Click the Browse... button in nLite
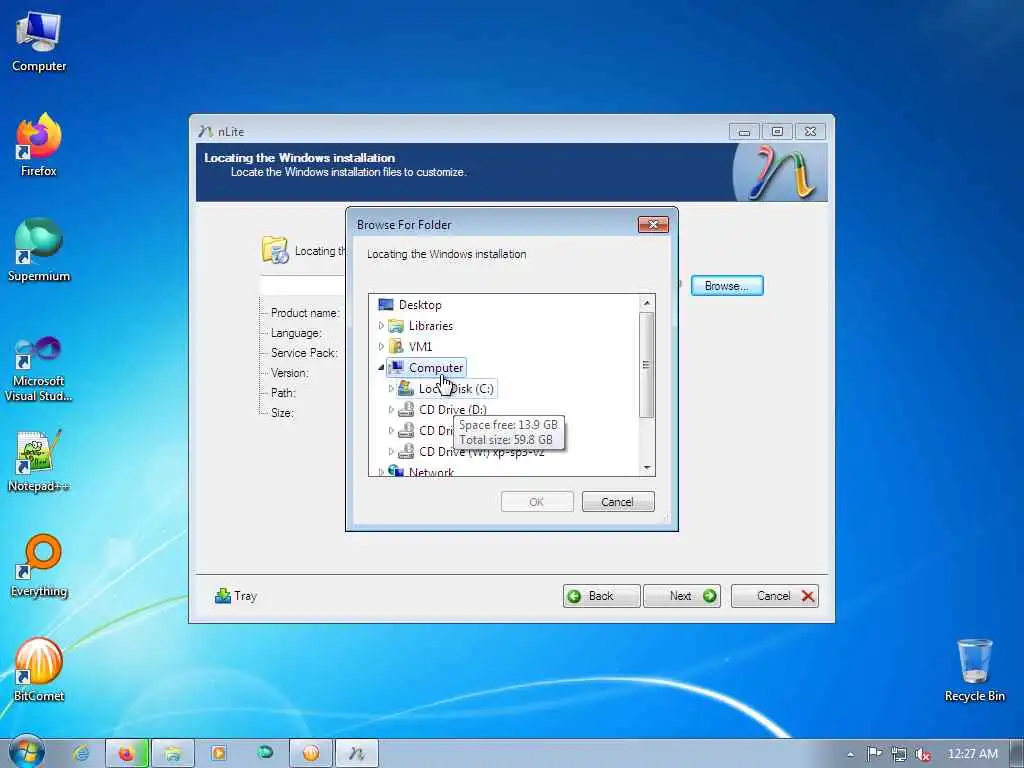Screen dimensions: 1024x768 tap(727, 285)
